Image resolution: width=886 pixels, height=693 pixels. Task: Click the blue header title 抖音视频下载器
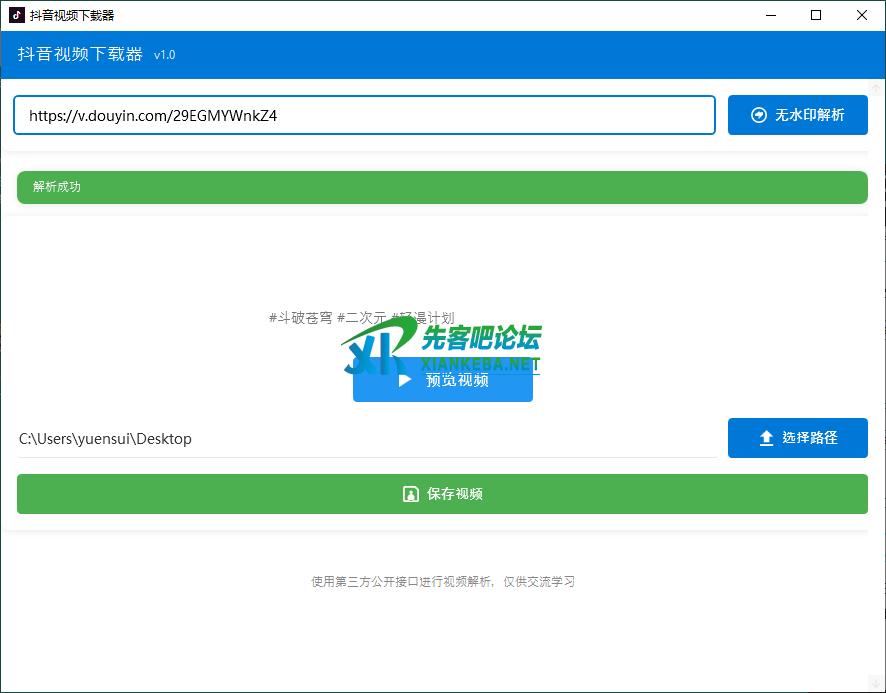[x=80, y=55]
